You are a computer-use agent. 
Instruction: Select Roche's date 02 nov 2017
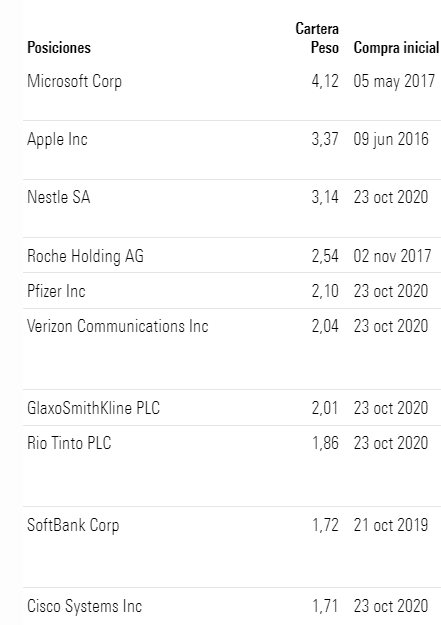click(x=392, y=256)
